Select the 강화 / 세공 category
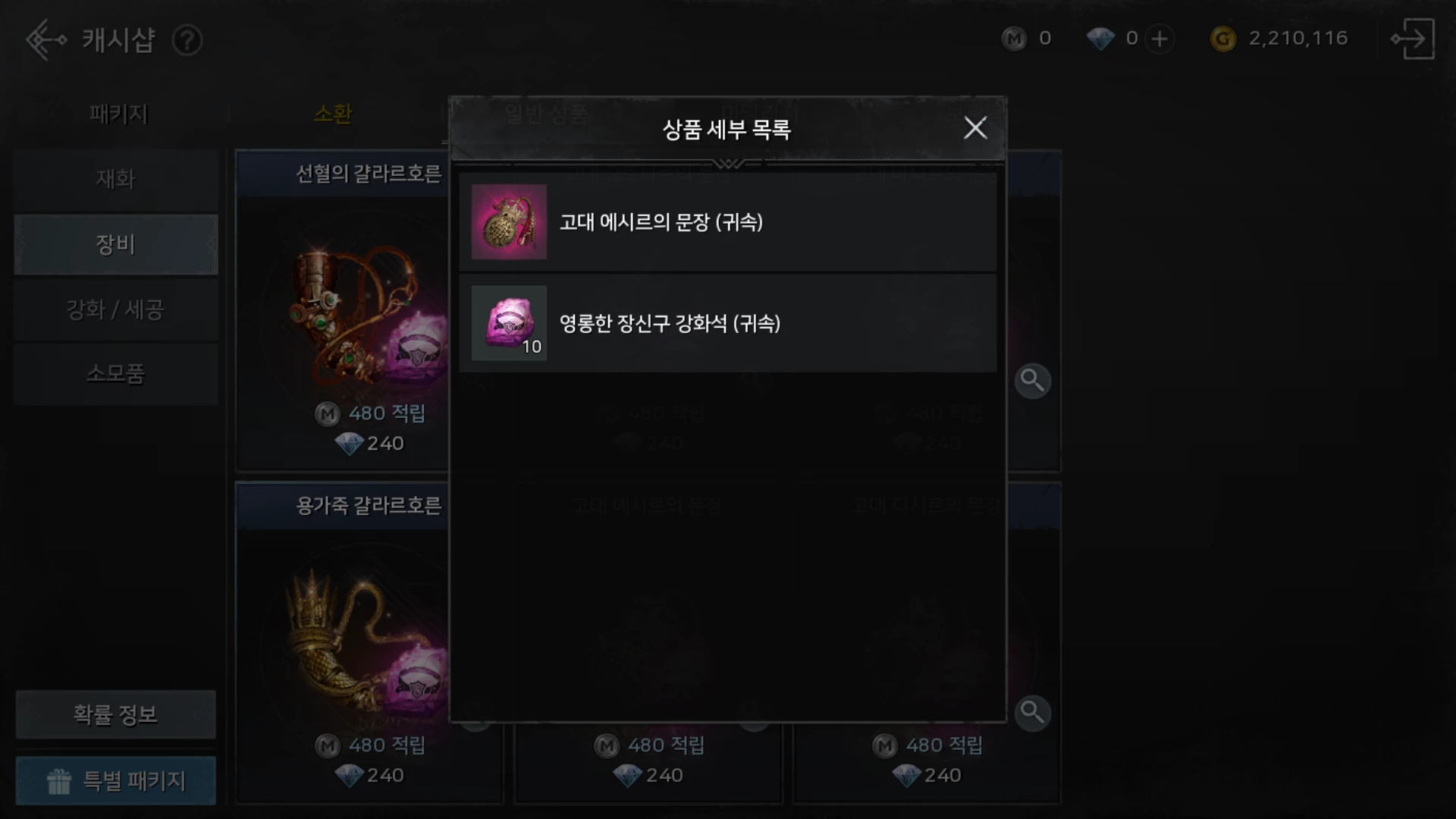The height and width of the screenshot is (819, 1456). coord(116,309)
